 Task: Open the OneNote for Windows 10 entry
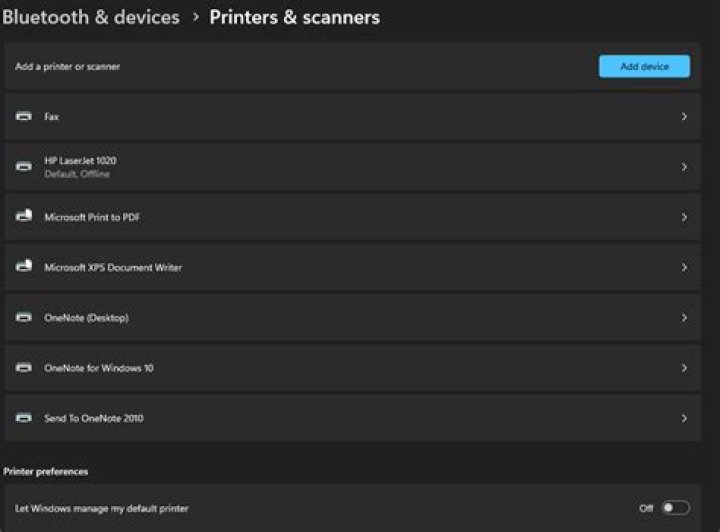tap(352, 368)
